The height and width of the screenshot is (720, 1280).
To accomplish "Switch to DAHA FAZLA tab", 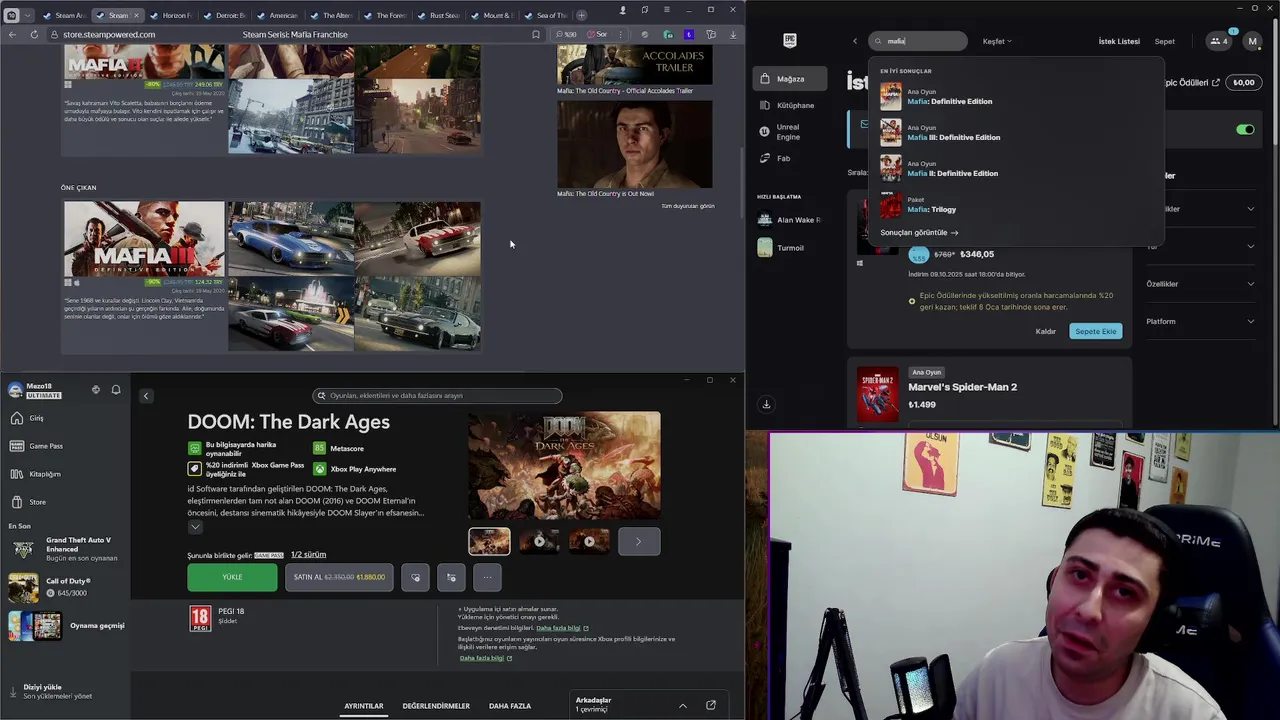I will pos(510,706).
